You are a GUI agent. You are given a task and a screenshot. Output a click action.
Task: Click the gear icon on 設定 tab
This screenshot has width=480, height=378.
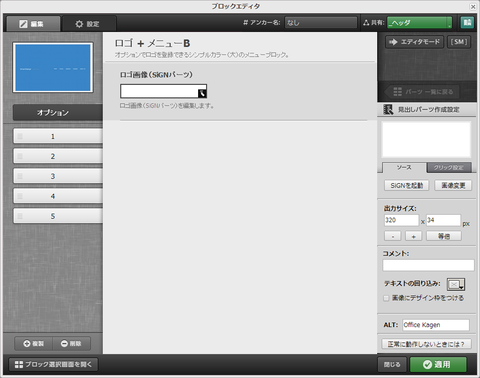tap(79, 24)
